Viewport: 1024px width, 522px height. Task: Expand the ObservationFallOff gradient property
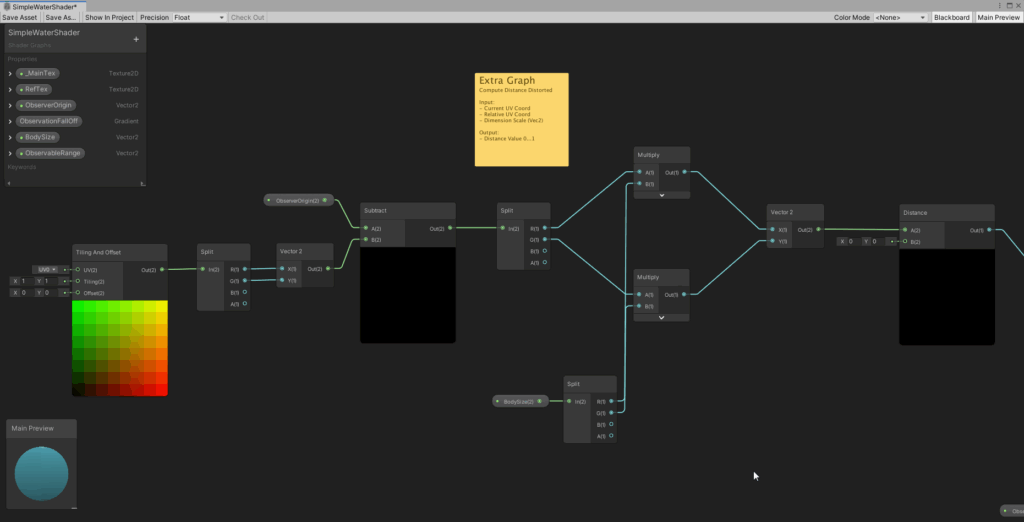(x=10, y=121)
